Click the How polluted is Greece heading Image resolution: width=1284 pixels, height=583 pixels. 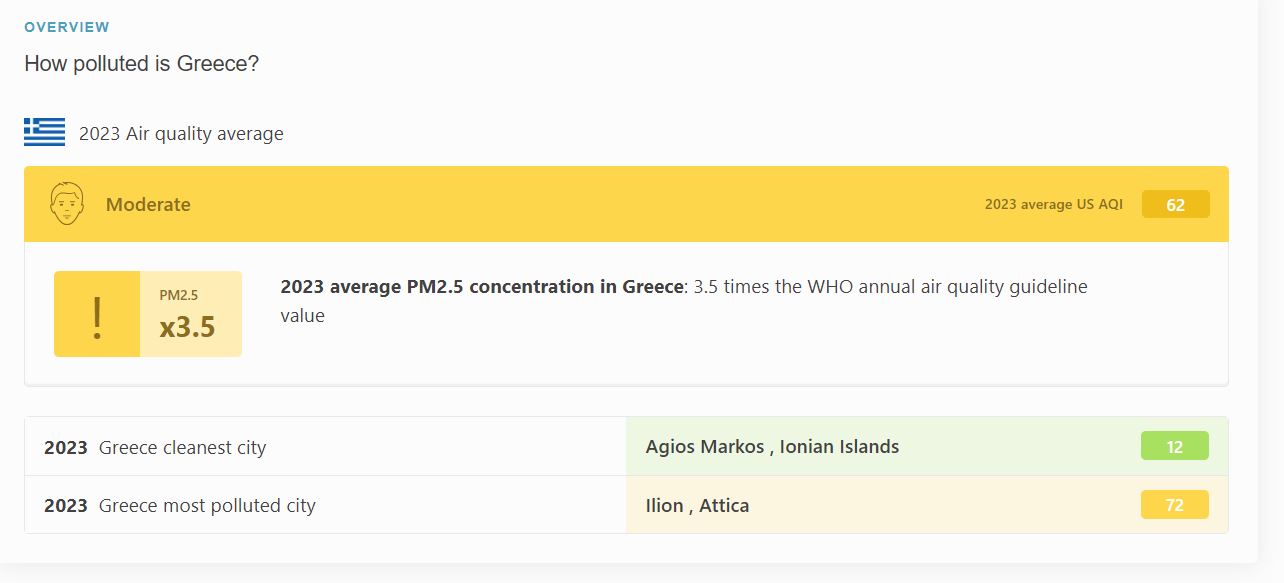click(142, 64)
